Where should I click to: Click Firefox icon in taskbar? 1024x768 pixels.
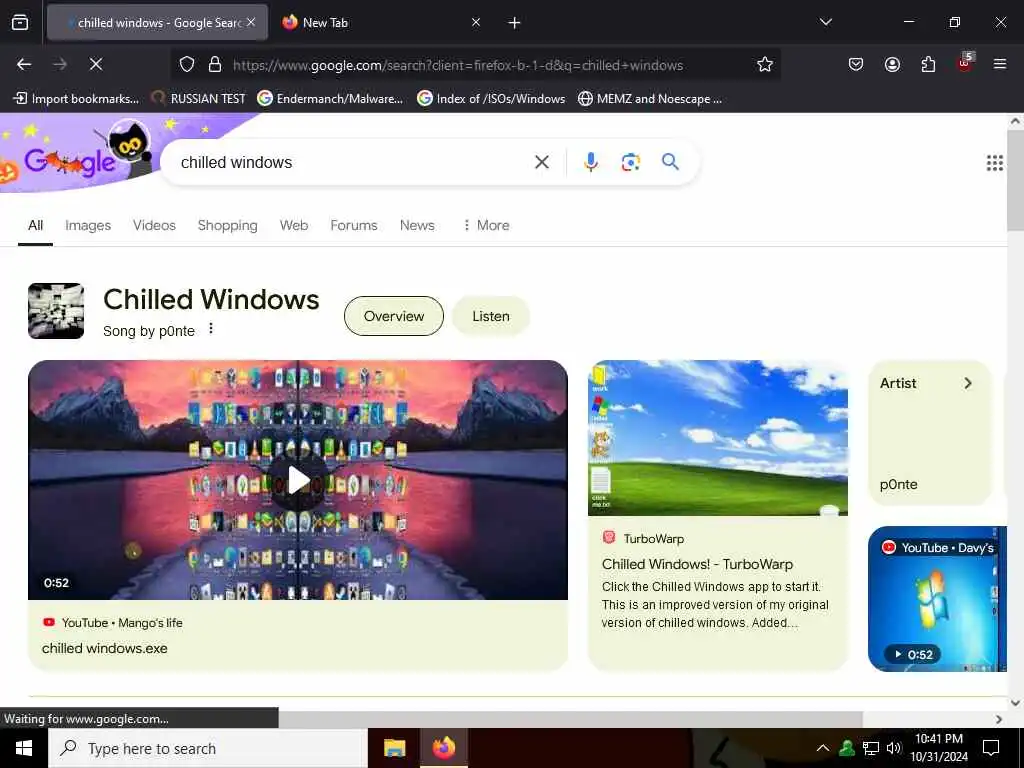coord(443,748)
